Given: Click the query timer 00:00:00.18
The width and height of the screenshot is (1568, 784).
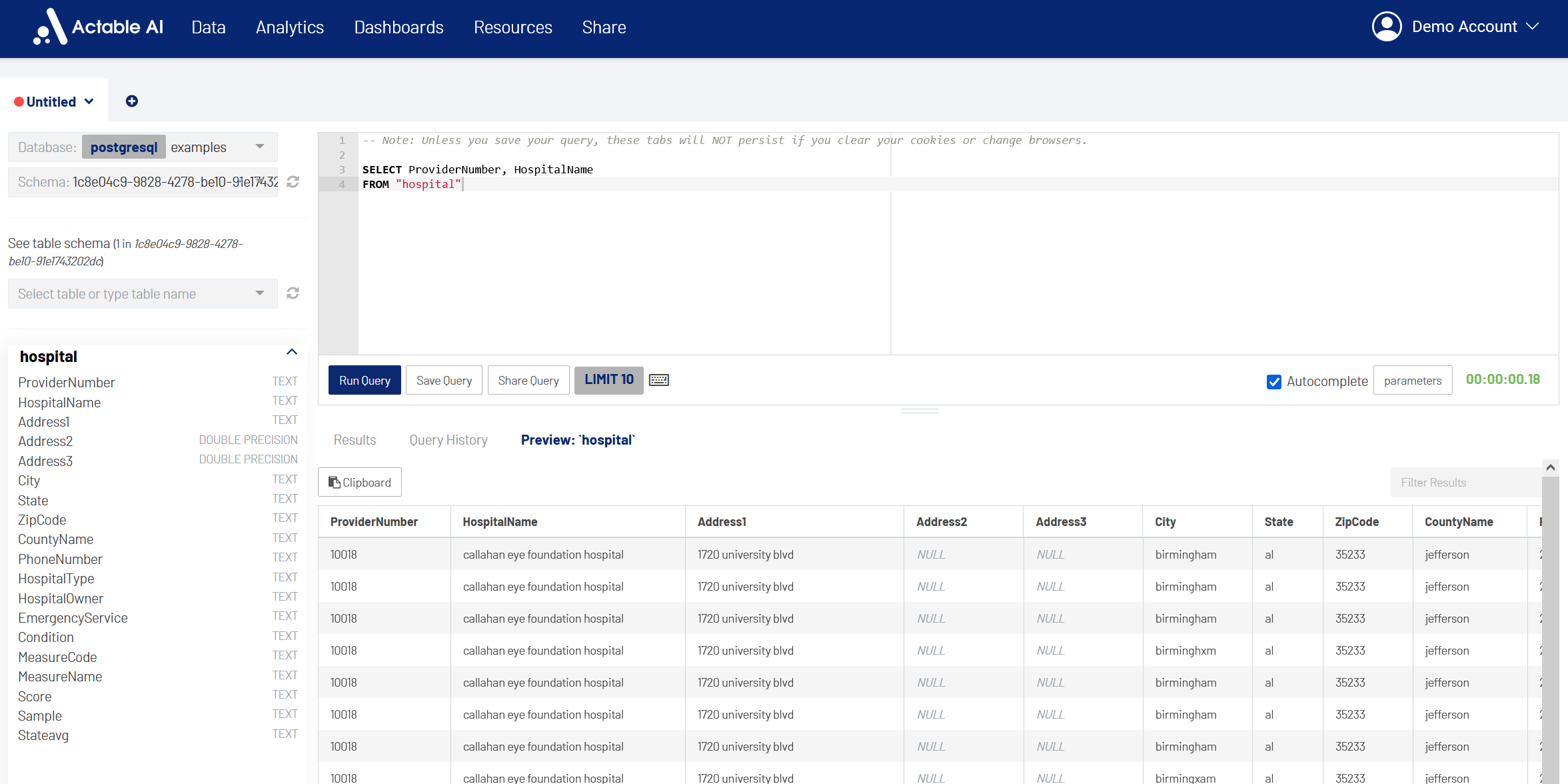Looking at the screenshot, I should pyautogui.click(x=1503, y=379).
